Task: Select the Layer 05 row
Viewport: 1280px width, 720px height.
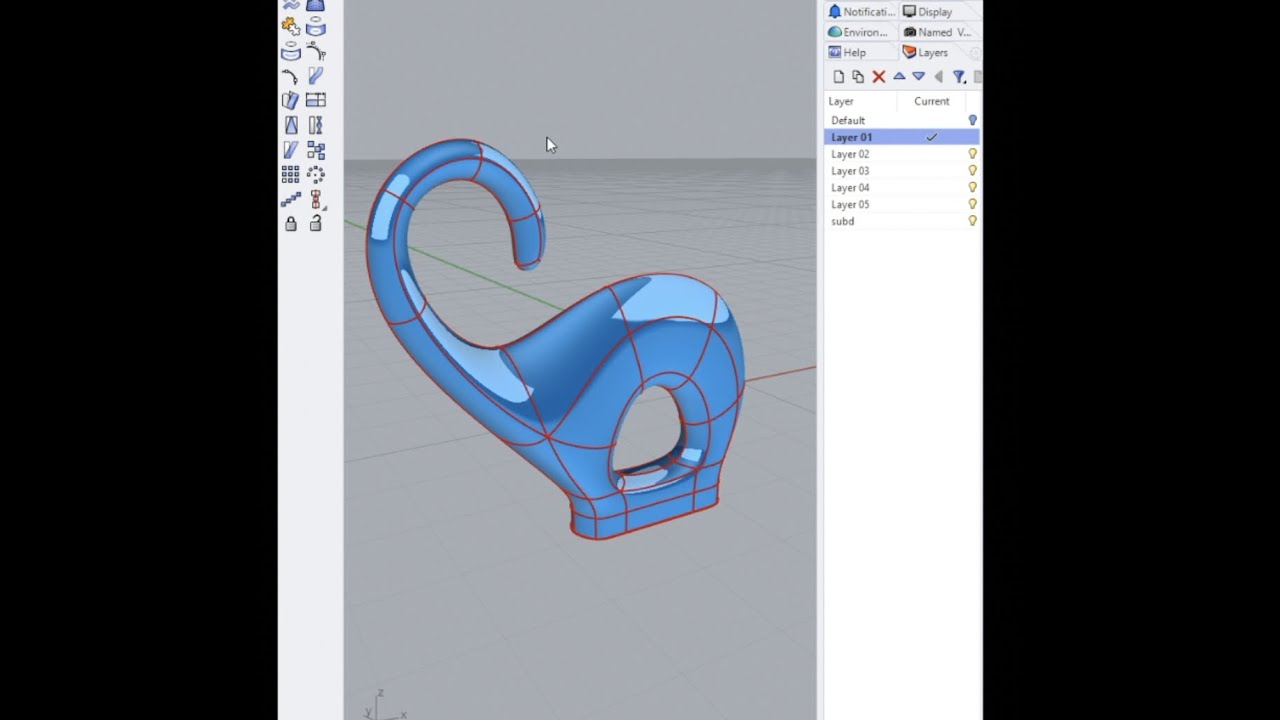Action: [902, 204]
